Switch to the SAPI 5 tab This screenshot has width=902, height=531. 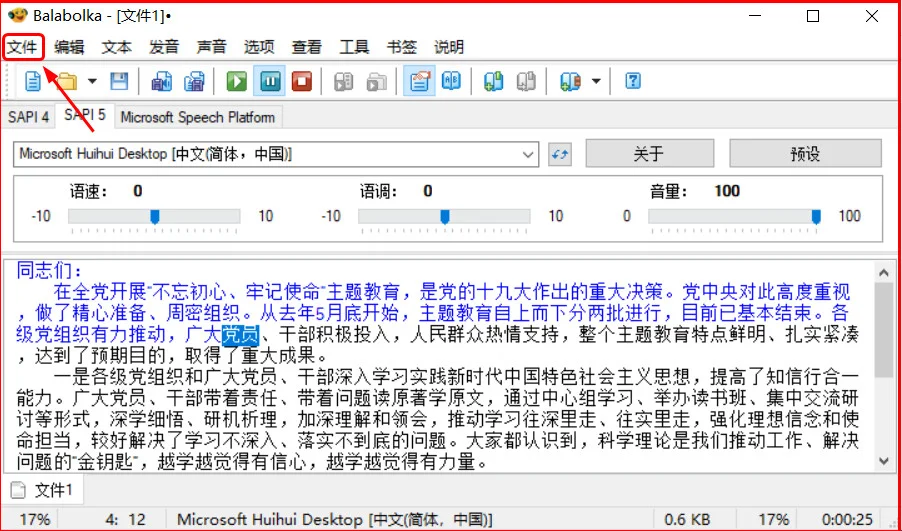85,115
